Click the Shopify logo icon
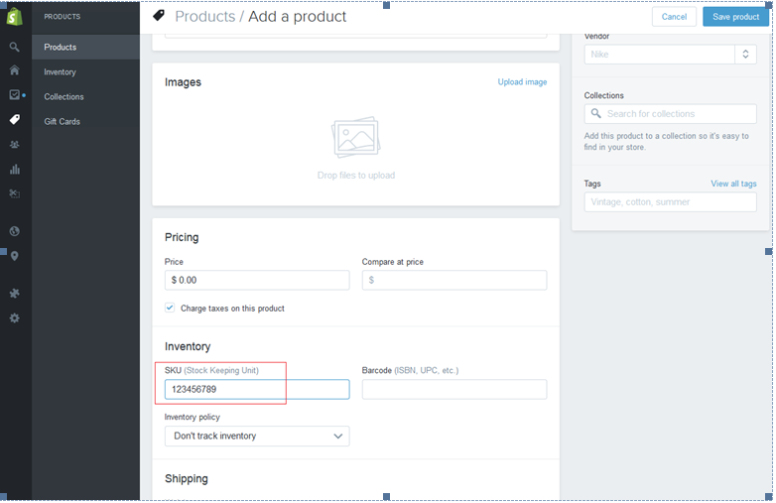 (x=14, y=17)
